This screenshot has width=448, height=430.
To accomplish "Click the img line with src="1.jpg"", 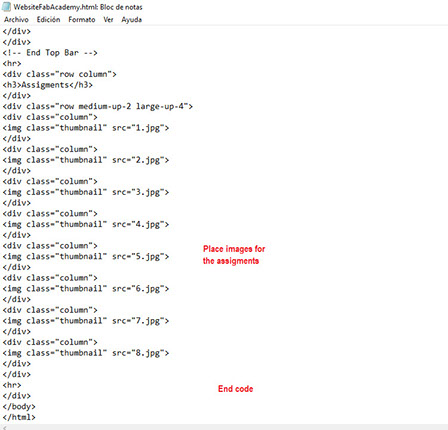I will pyautogui.click(x=86, y=128).
